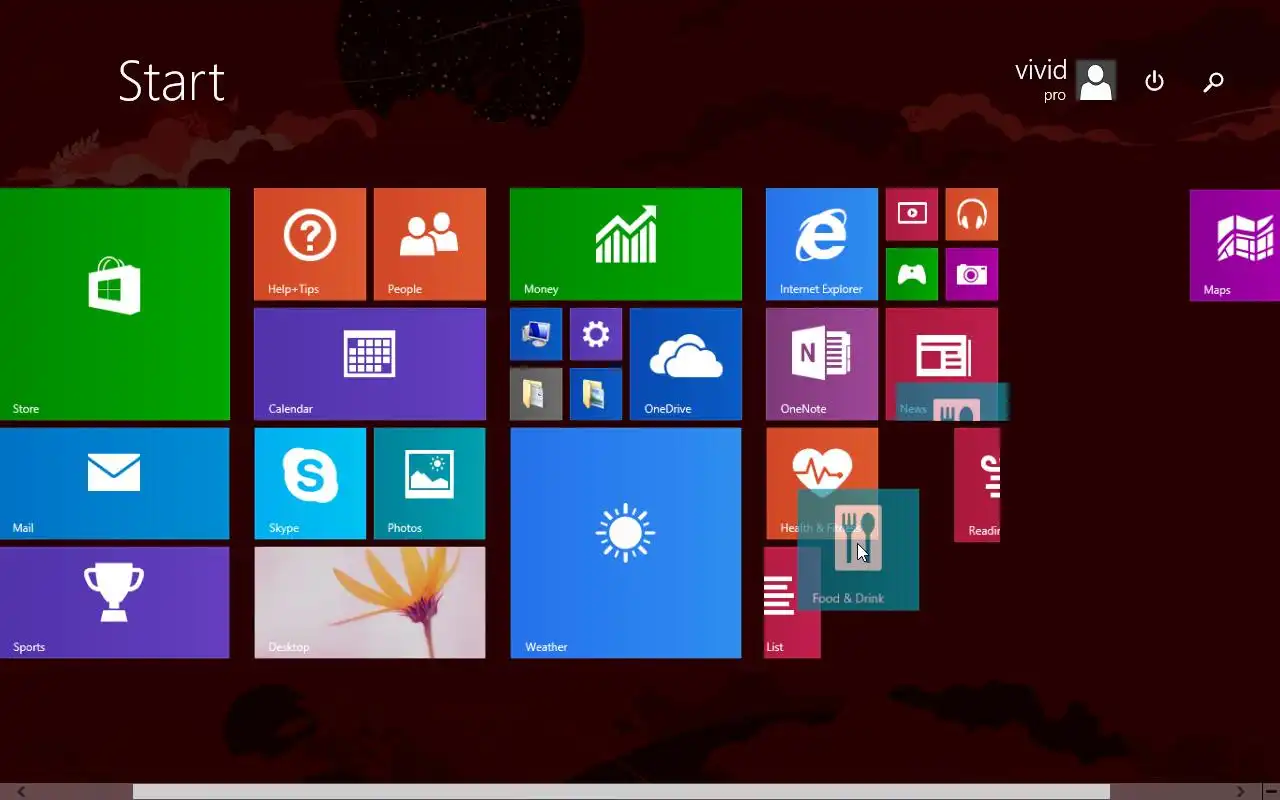
Task: Open the This PC small tile
Action: pyautogui.click(x=536, y=334)
